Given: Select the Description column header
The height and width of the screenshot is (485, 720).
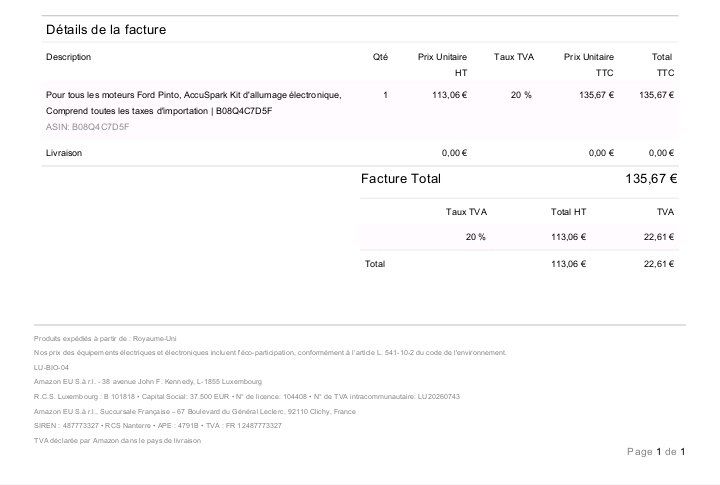Looking at the screenshot, I should (x=68, y=57).
